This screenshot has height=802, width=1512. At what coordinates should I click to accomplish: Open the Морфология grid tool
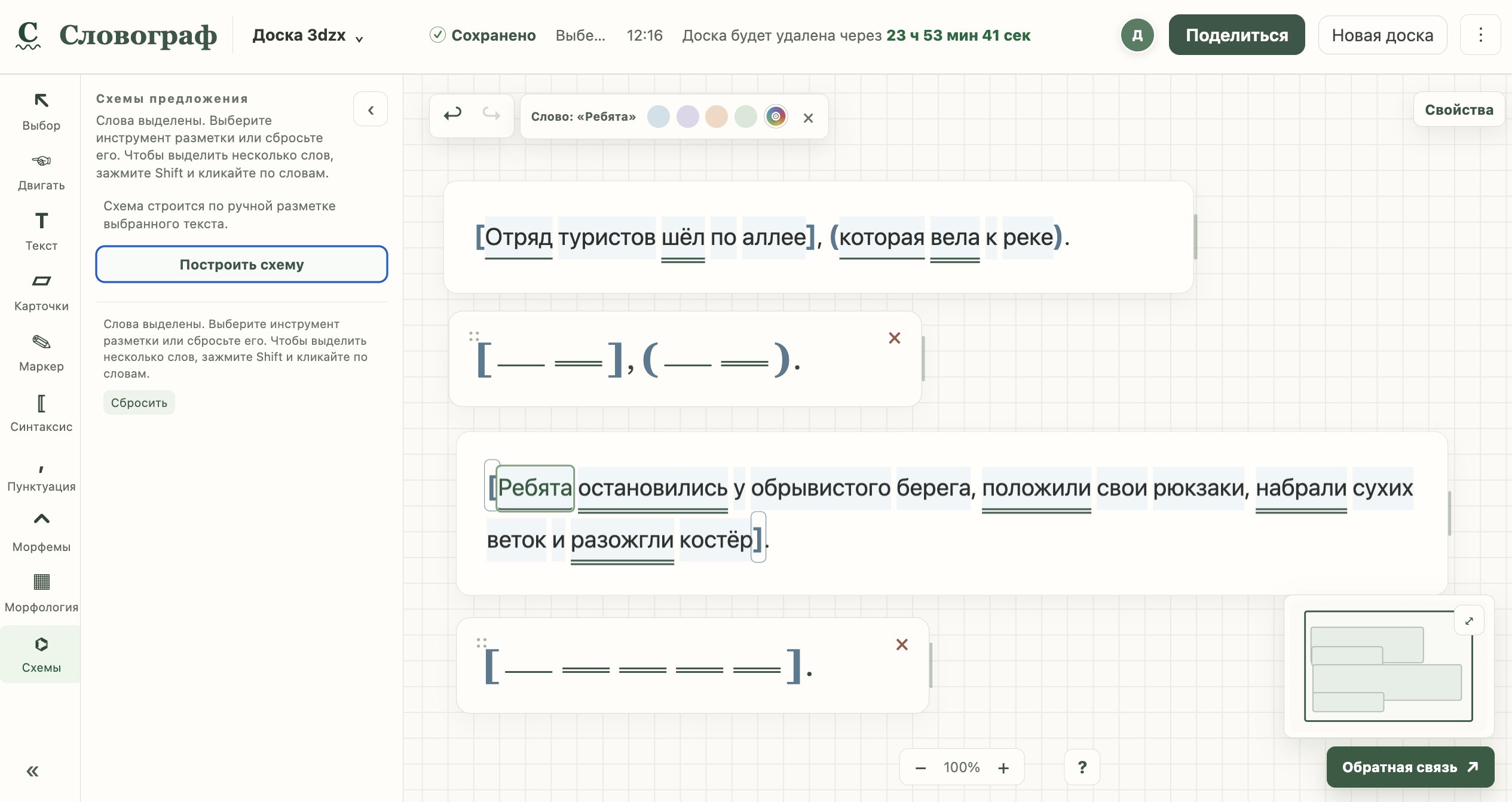(x=41, y=593)
